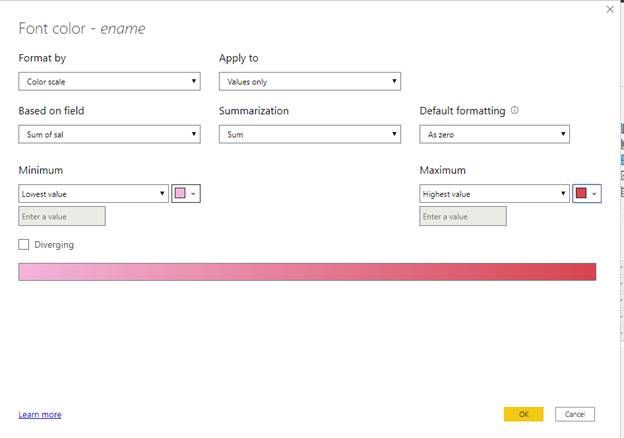Screen dimensions: 624x438
Task: Expand the Based on field dropdown
Action: 109,134
